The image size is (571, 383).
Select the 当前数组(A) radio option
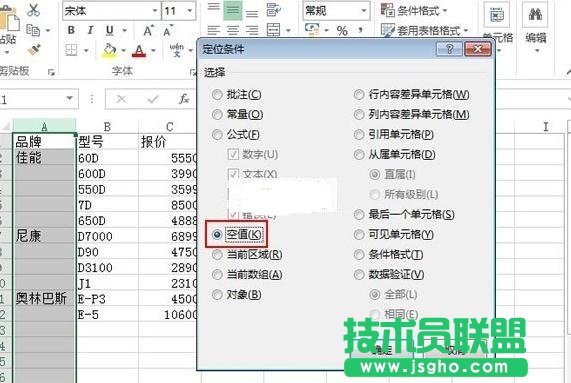pos(247,275)
